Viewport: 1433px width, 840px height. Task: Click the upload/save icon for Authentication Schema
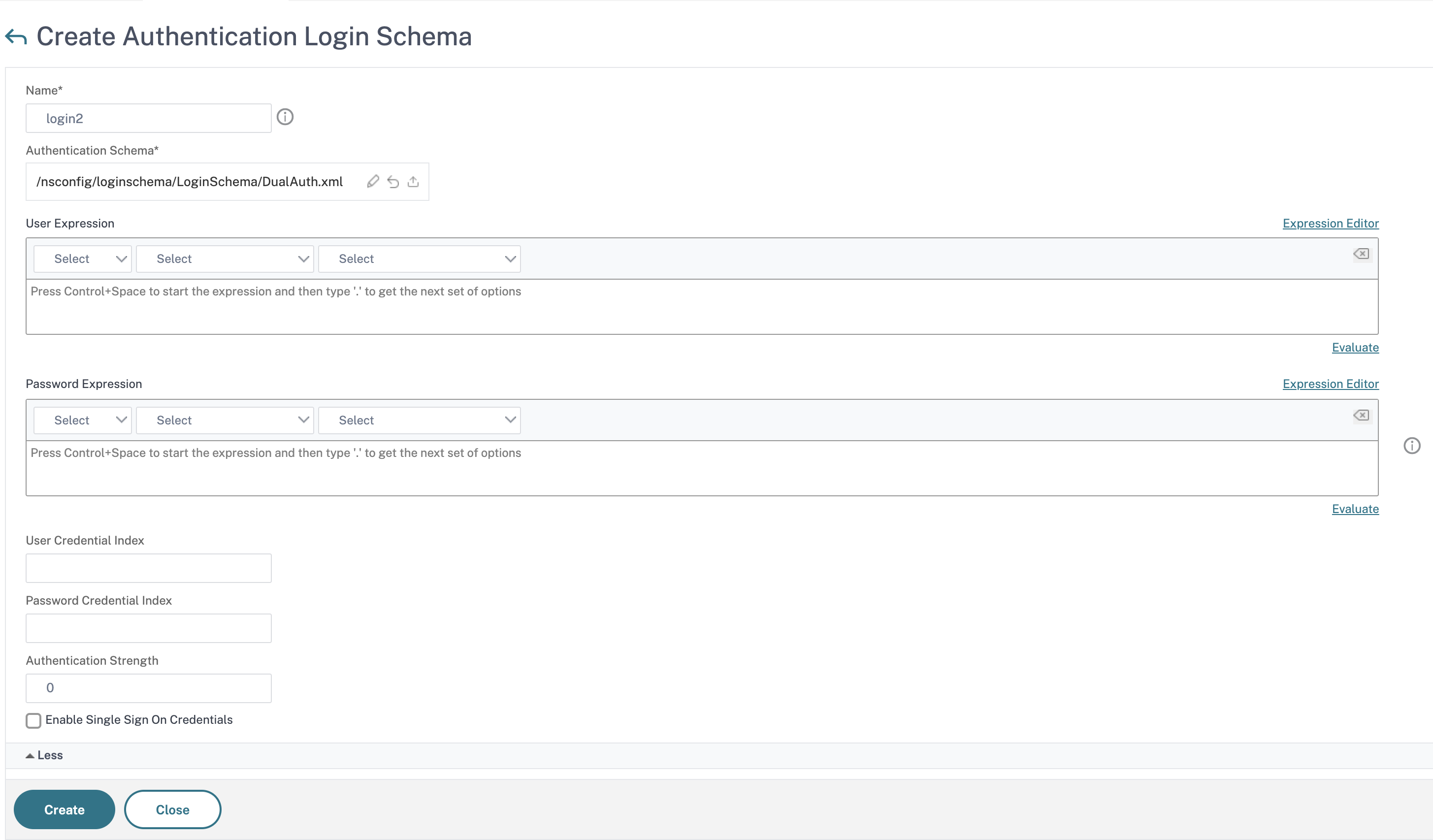[413, 181]
